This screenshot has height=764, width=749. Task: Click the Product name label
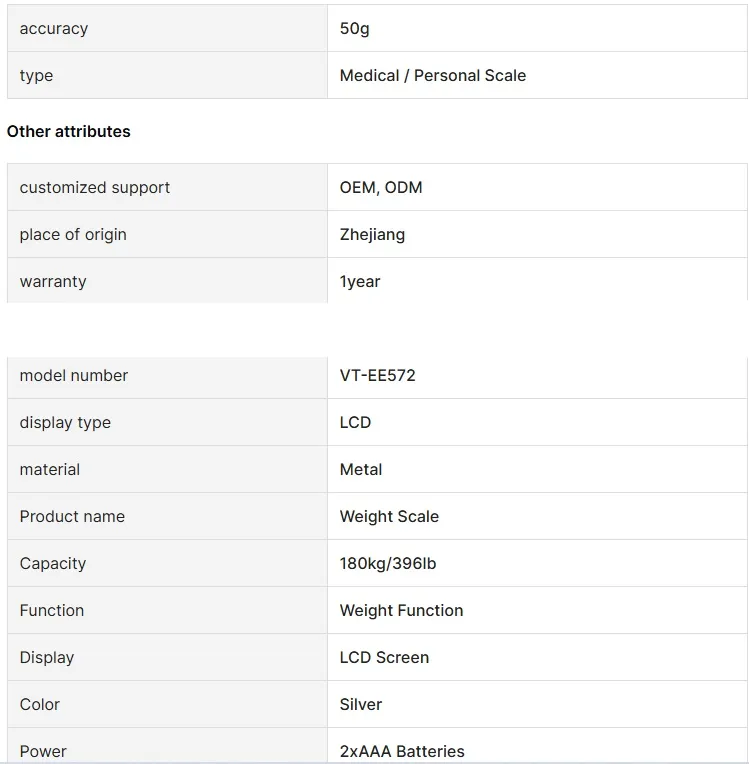(x=72, y=516)
